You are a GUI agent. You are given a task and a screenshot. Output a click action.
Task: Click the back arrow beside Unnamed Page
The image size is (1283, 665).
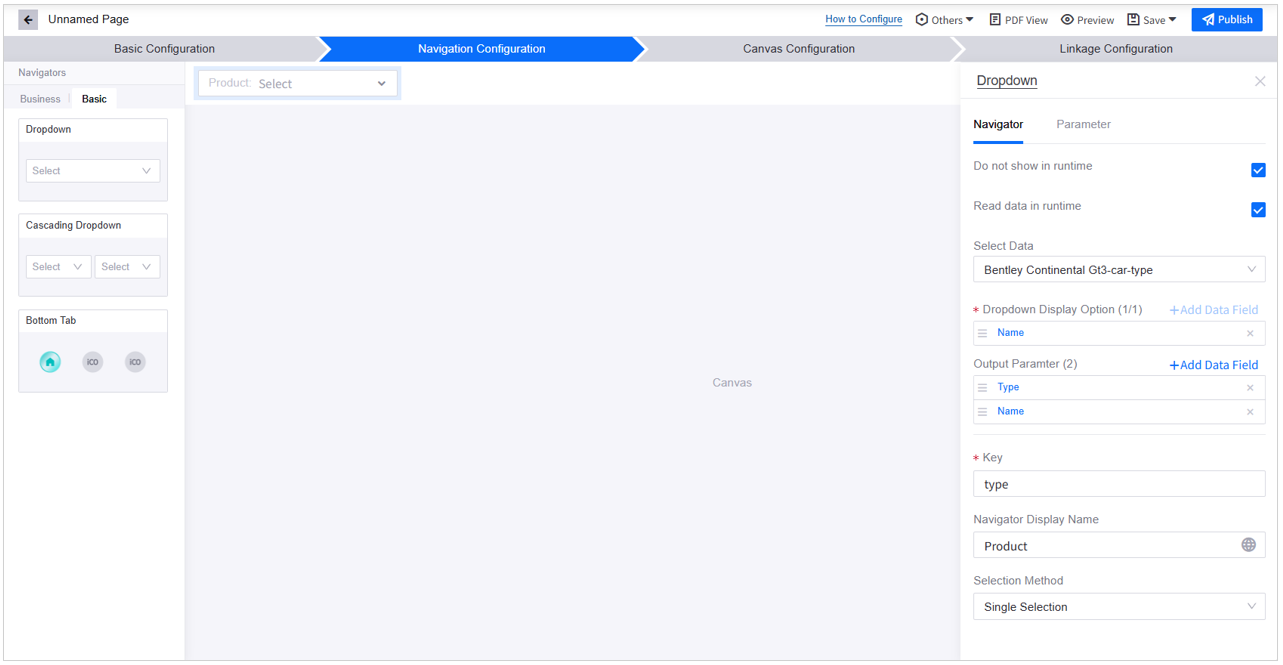coord(28,20)
